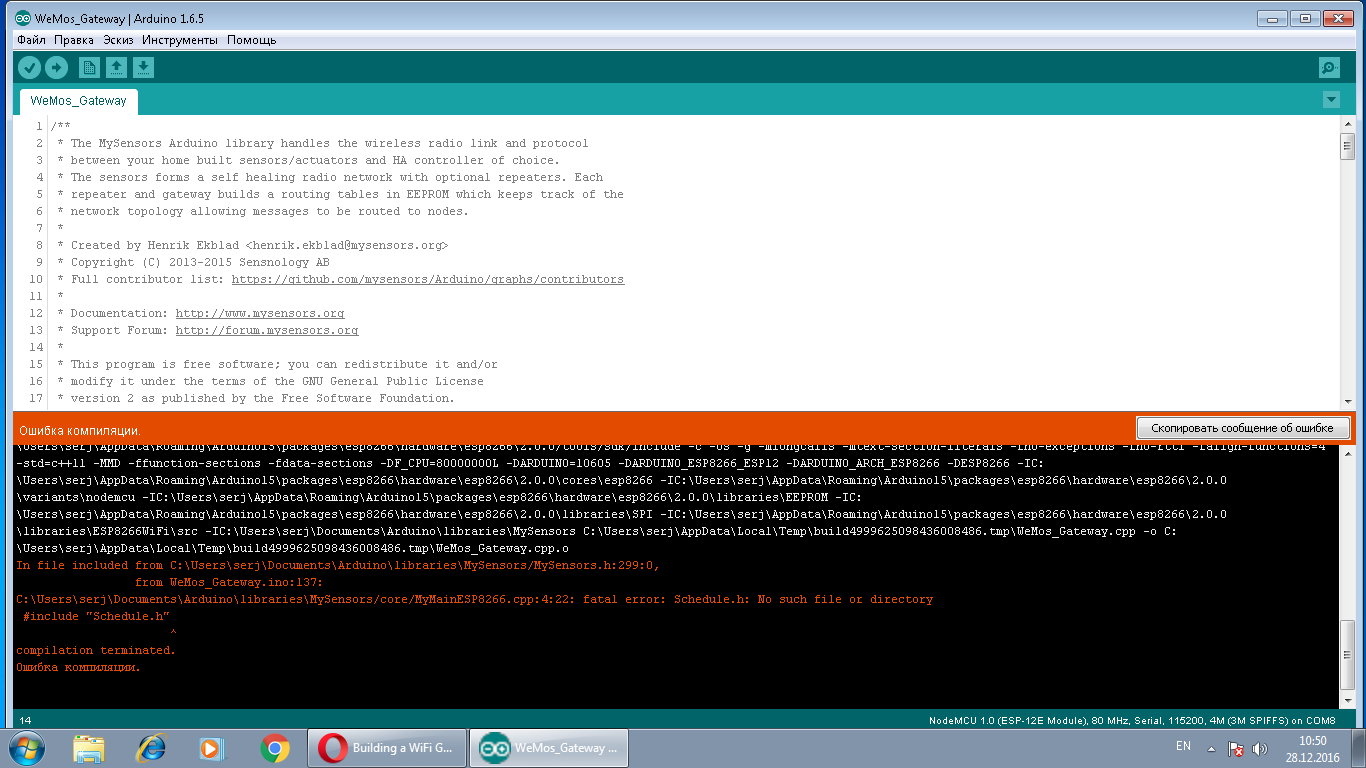The height and width of the screenshot is (768, 1366).
Task: Open the GitHub contributors link
Action: (428, 279)
